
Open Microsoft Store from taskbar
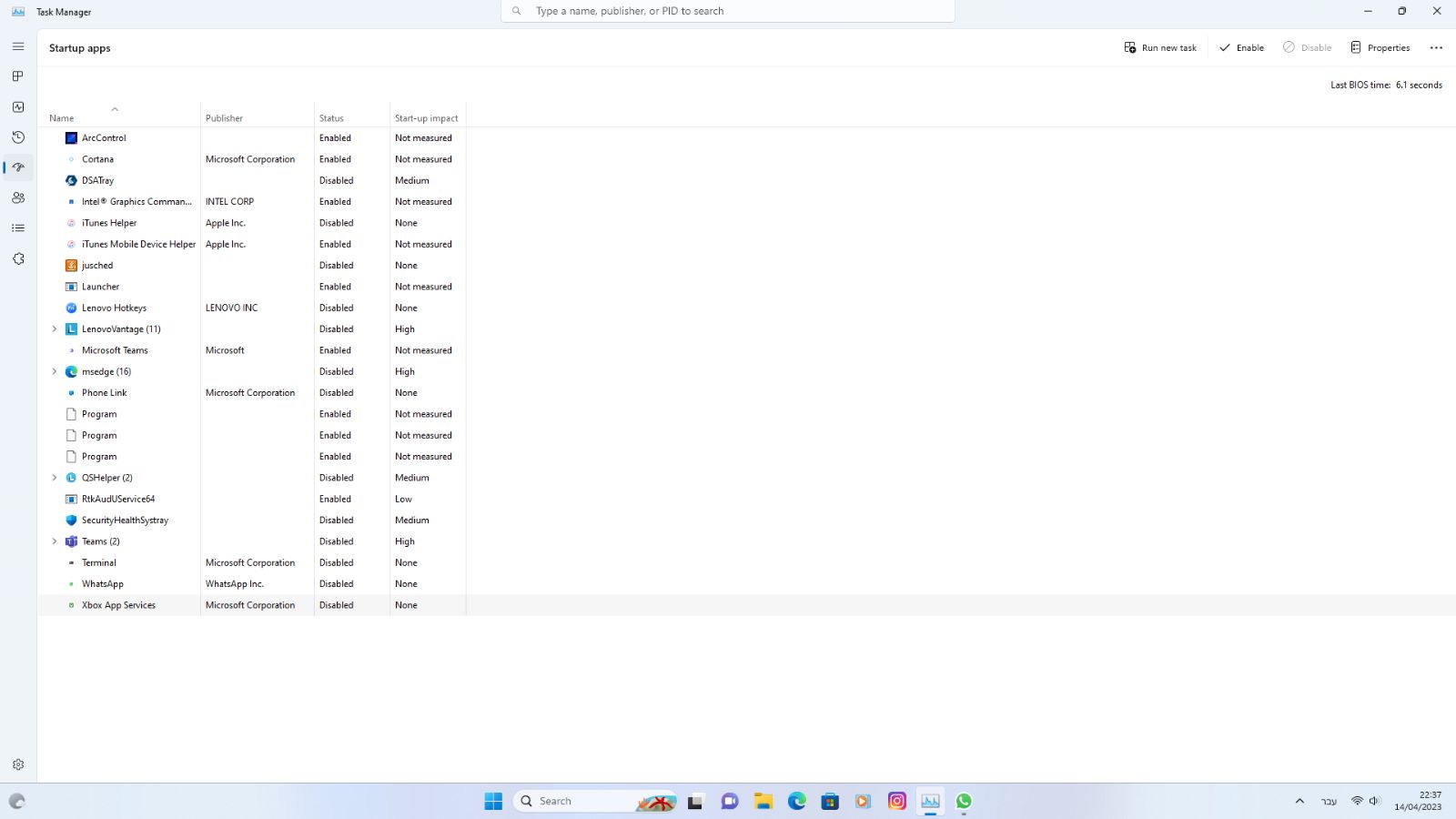pos(829,801)
